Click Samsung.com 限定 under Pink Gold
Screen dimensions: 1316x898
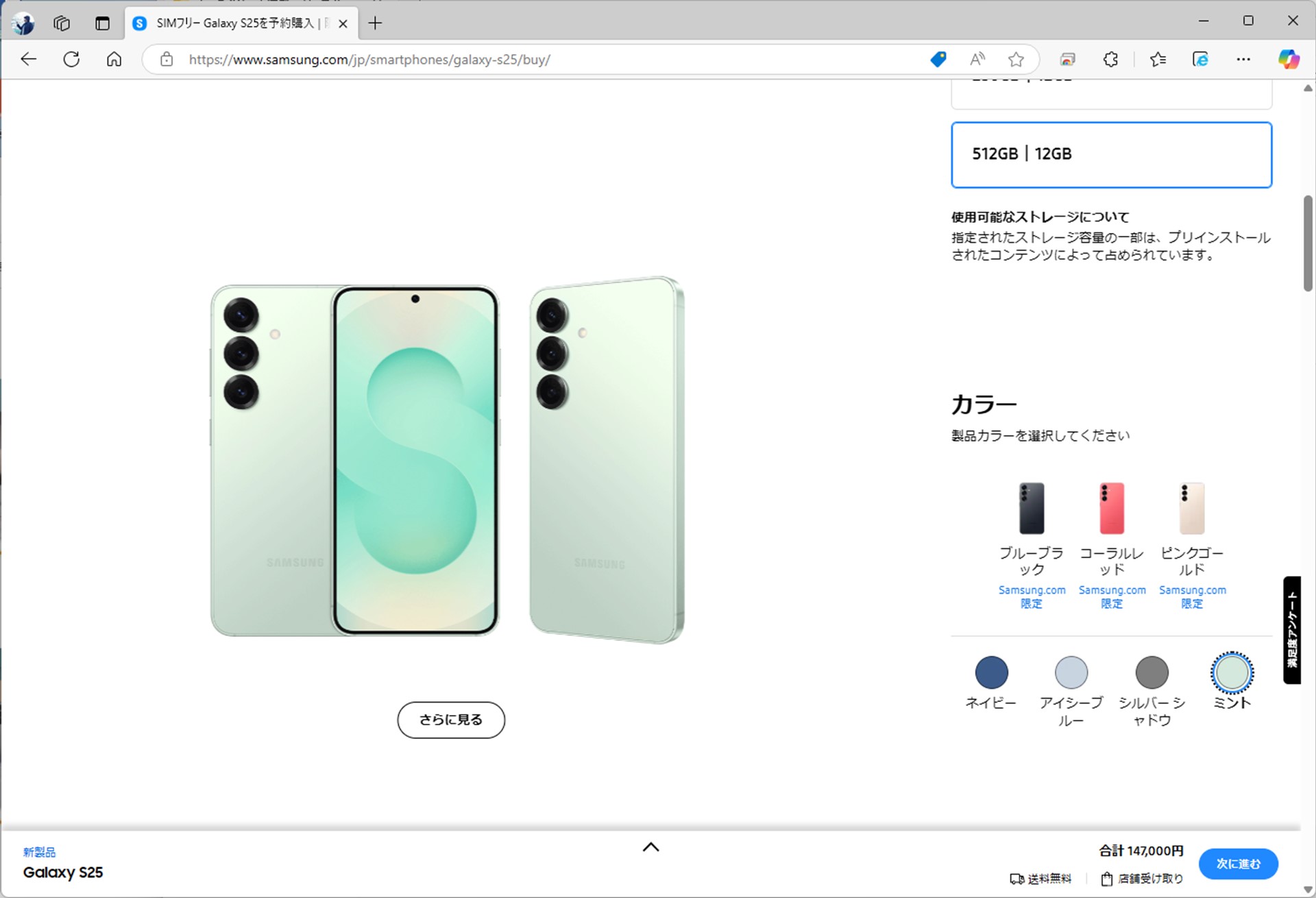1192,597
